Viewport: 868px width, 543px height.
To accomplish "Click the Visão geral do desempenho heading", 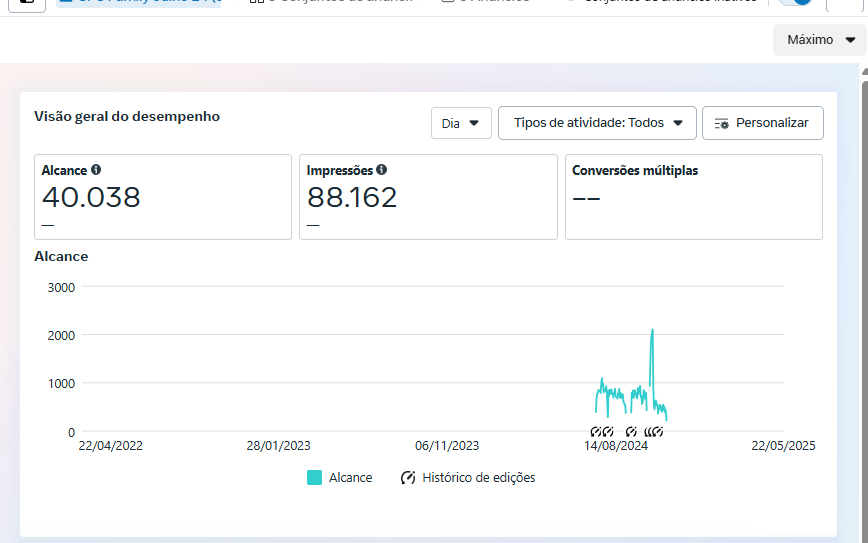I will pos(127,117).
